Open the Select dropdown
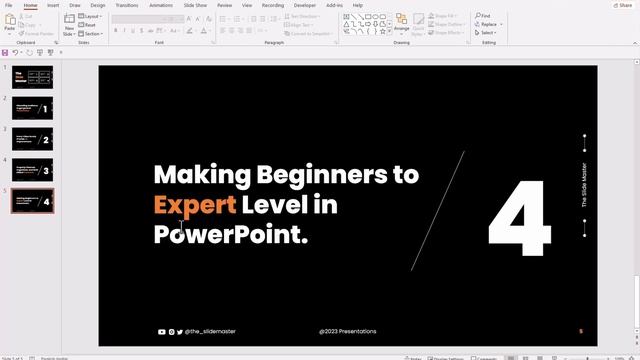Viewport: 640px width, 360px height. click(x=486, y=33)
